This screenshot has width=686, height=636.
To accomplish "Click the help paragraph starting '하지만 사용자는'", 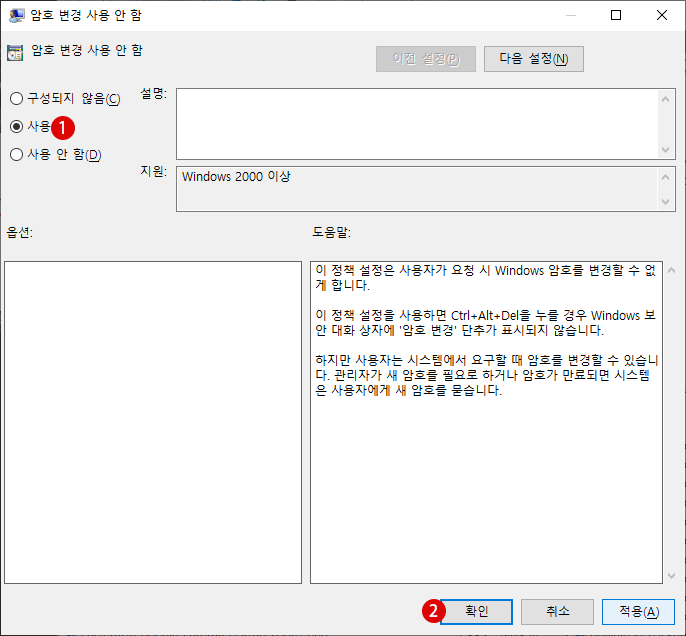I will (x=486, y=375).
